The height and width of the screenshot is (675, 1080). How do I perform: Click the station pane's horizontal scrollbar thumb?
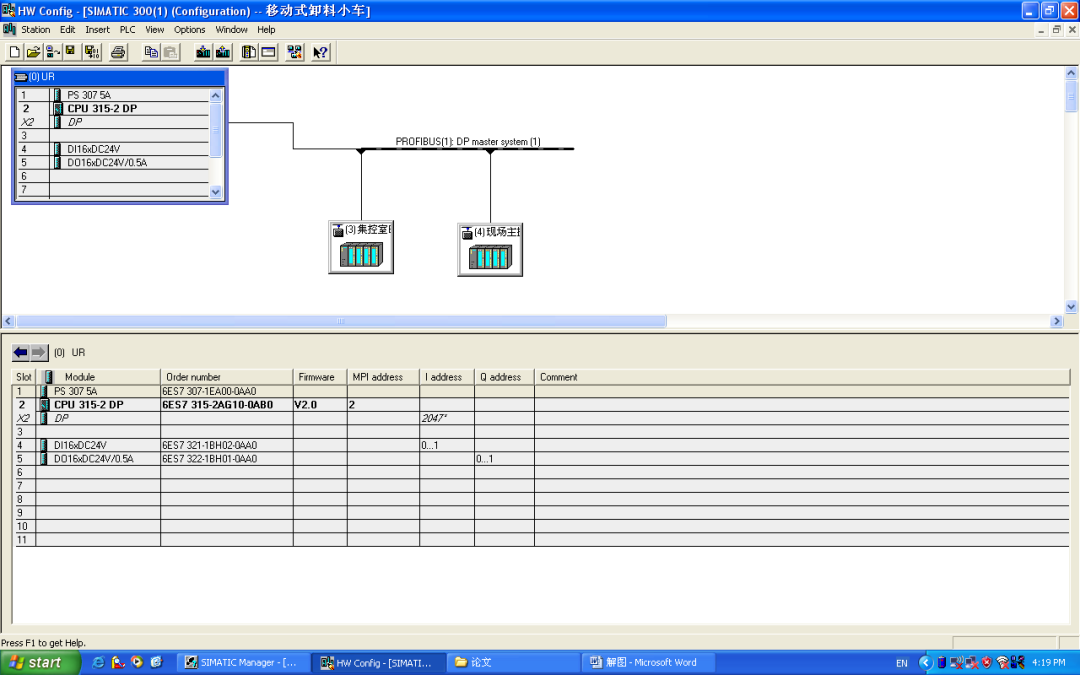click(x=341, y=321)
